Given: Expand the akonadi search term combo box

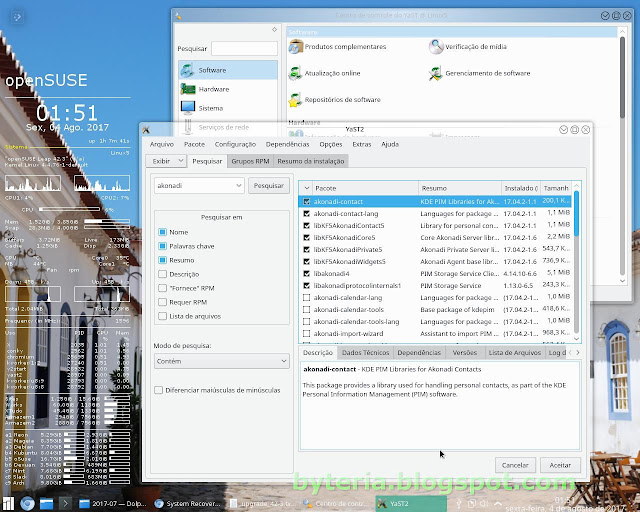Looking at the screenshot, I should [239, 185].
